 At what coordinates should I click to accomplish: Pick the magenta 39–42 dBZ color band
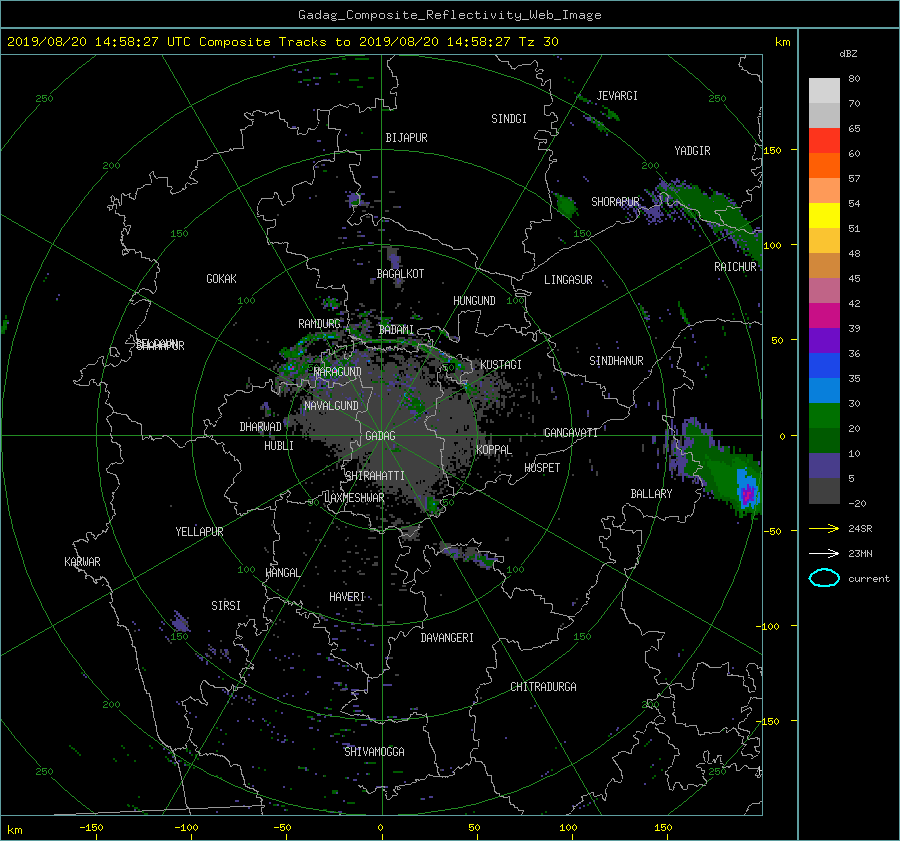[x=824, y=316]
